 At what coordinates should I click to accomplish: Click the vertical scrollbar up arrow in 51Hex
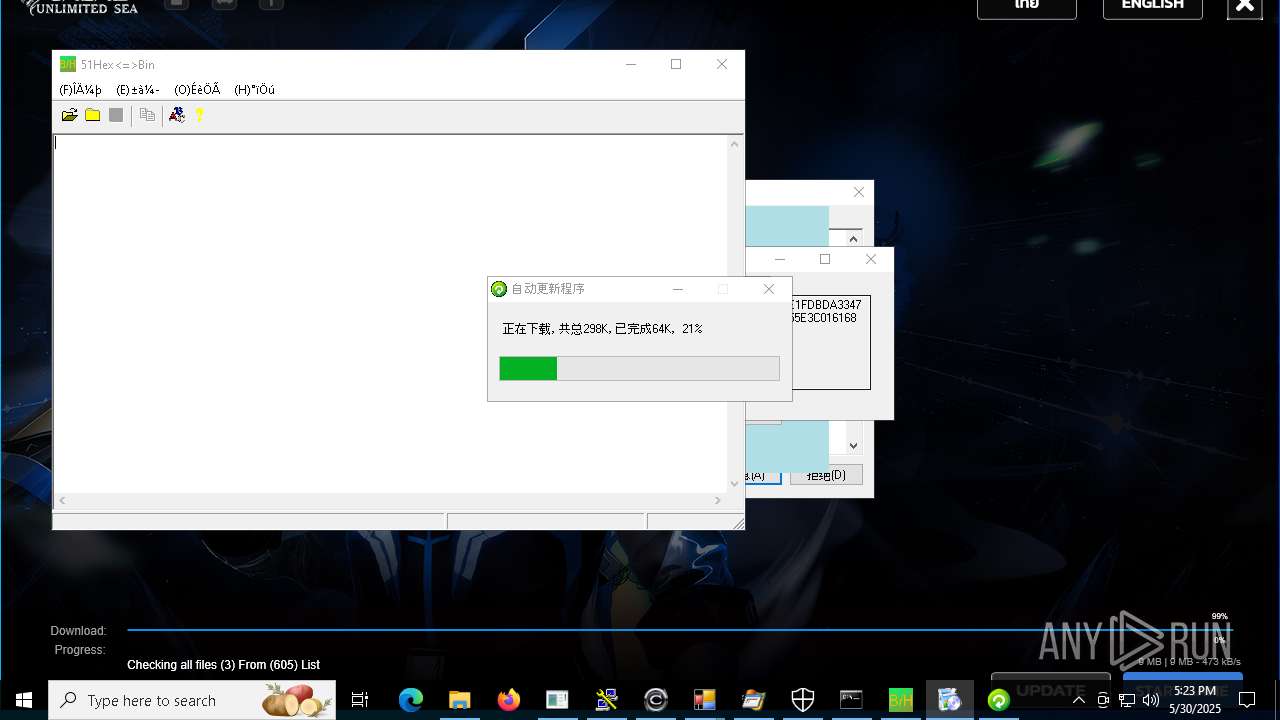[735, 144]
